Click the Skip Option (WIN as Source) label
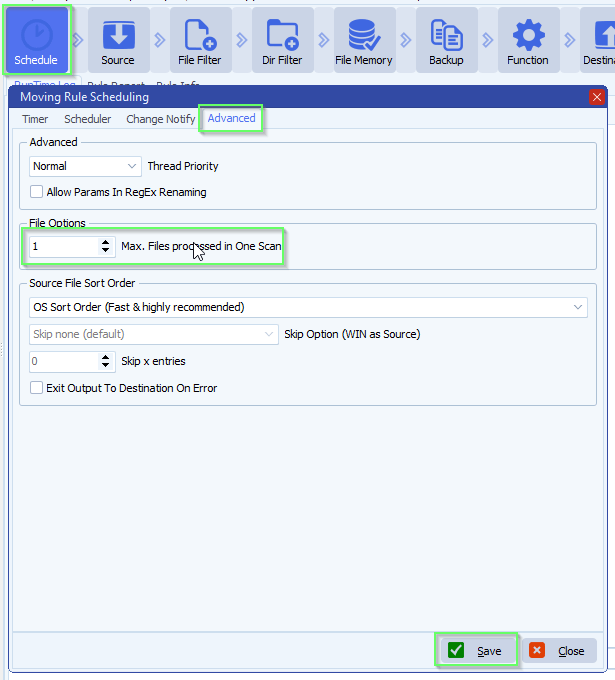Viewport: 615px width, 680px height. (x=352, y=334)
